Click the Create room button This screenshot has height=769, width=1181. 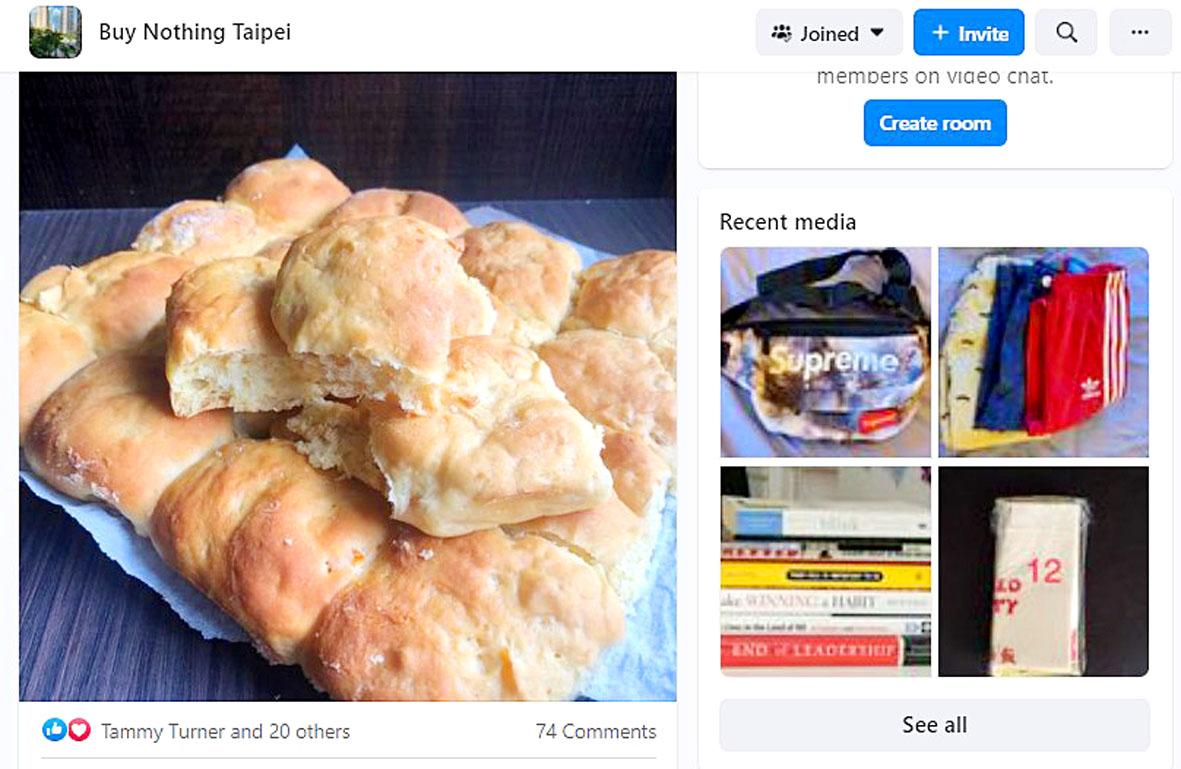pos(935,123)
